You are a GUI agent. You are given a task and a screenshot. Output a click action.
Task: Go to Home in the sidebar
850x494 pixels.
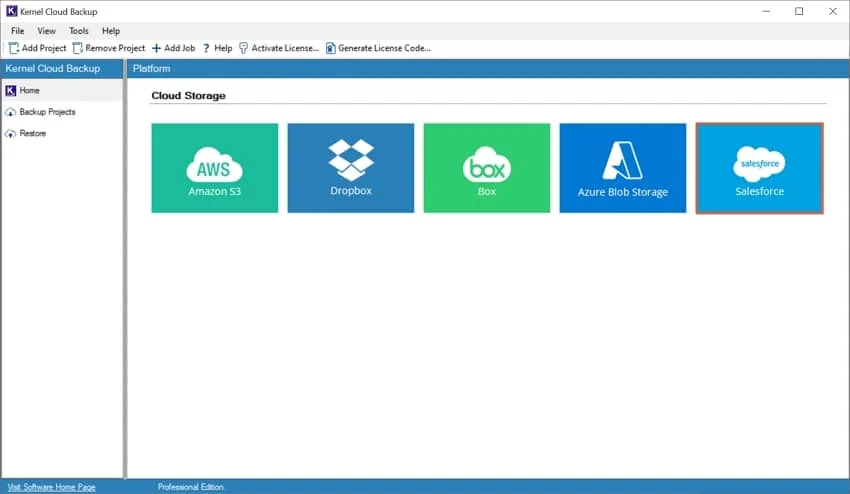tap(62, 91)
